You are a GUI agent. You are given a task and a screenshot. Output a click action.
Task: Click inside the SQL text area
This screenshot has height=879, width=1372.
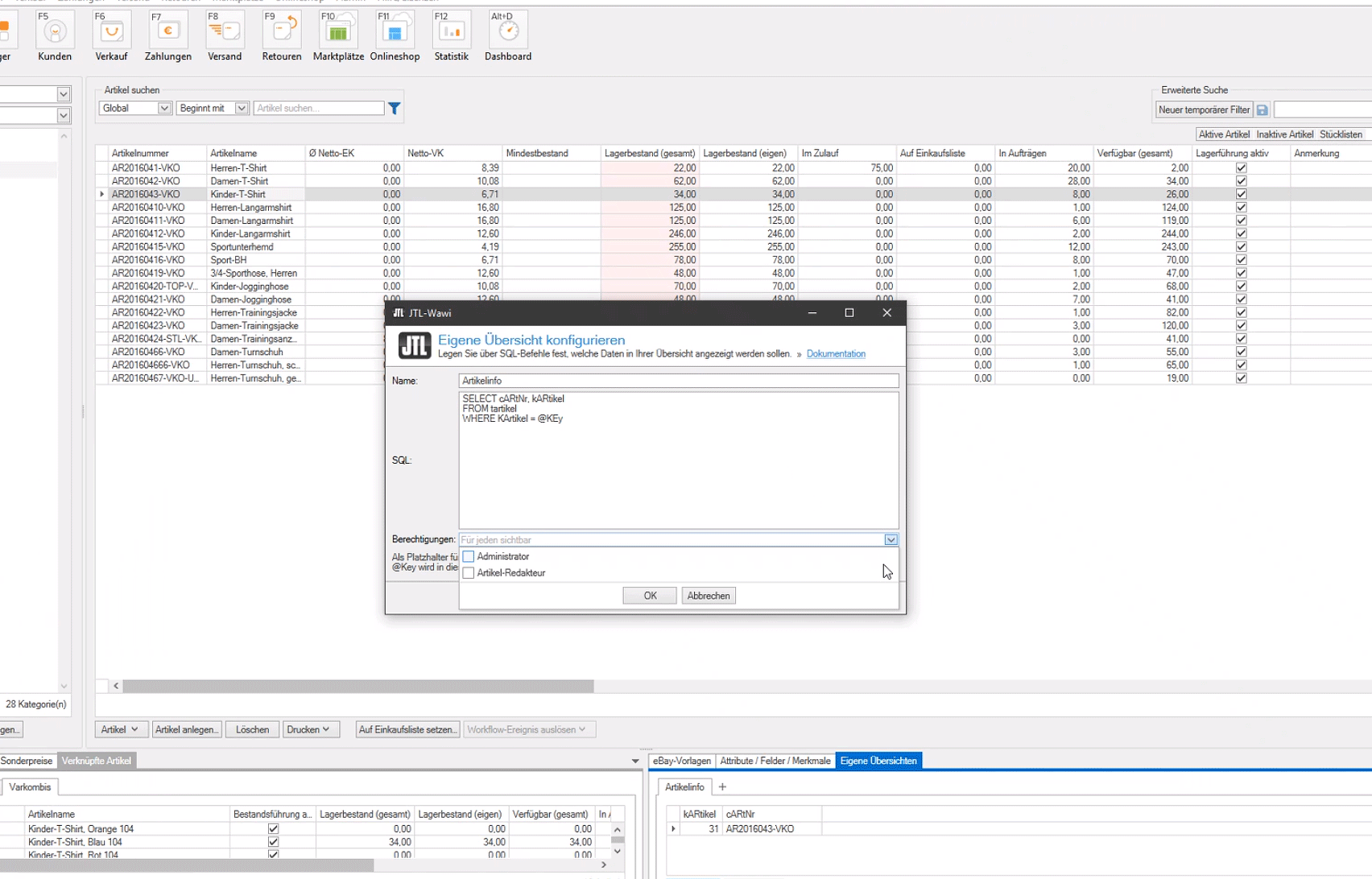click(x=679, y=460)
